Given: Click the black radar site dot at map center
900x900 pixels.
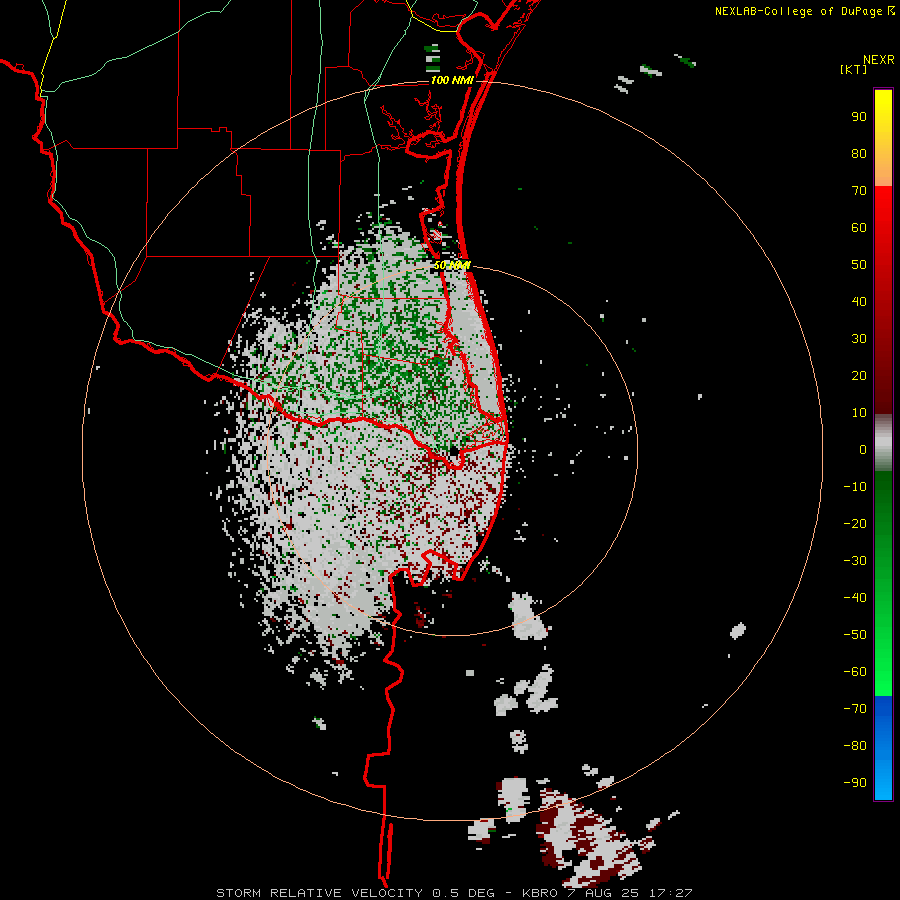Looking at the screenshot, I should tap(453, 452).
